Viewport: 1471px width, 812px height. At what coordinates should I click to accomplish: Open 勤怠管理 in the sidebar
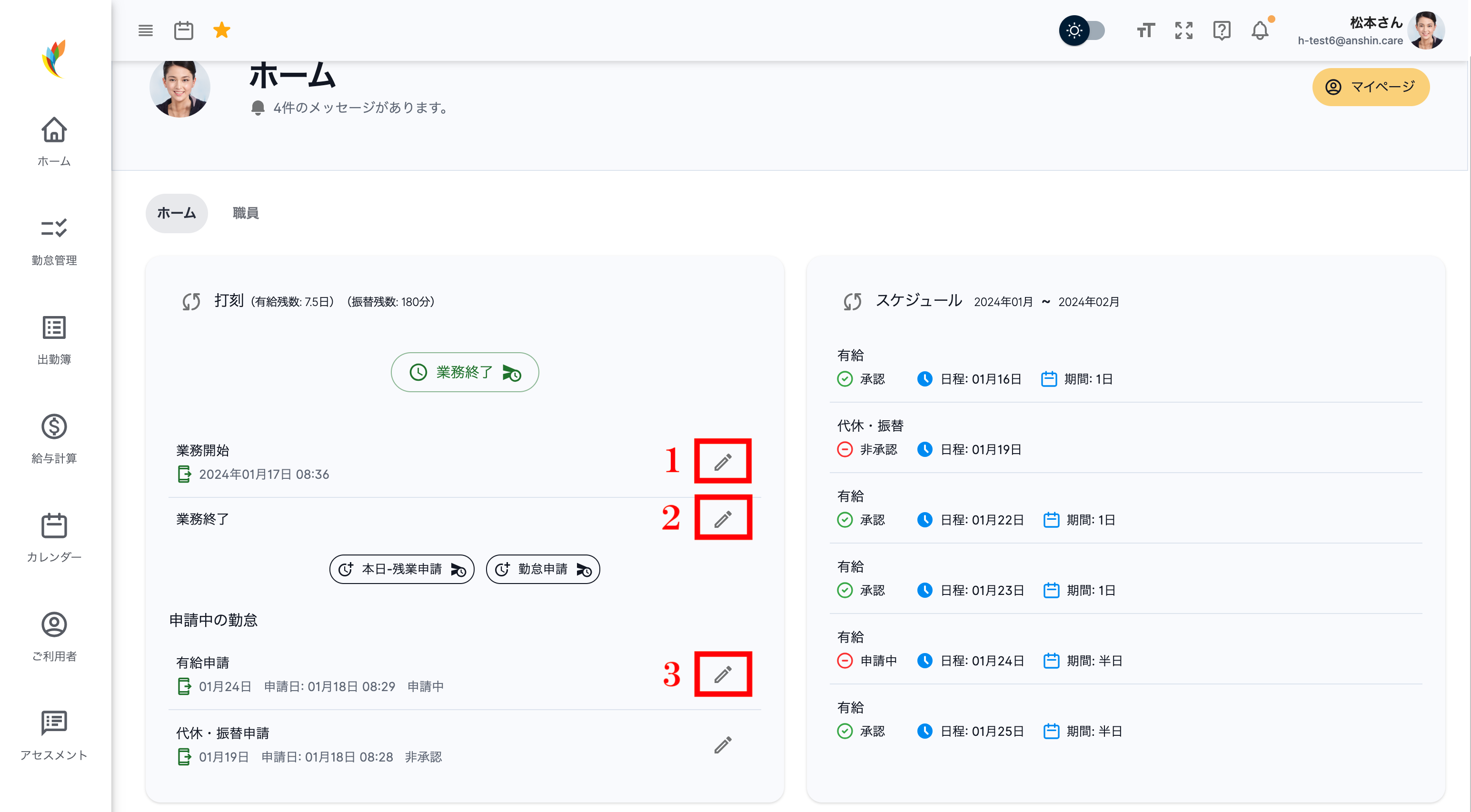[x=54, y=241]
